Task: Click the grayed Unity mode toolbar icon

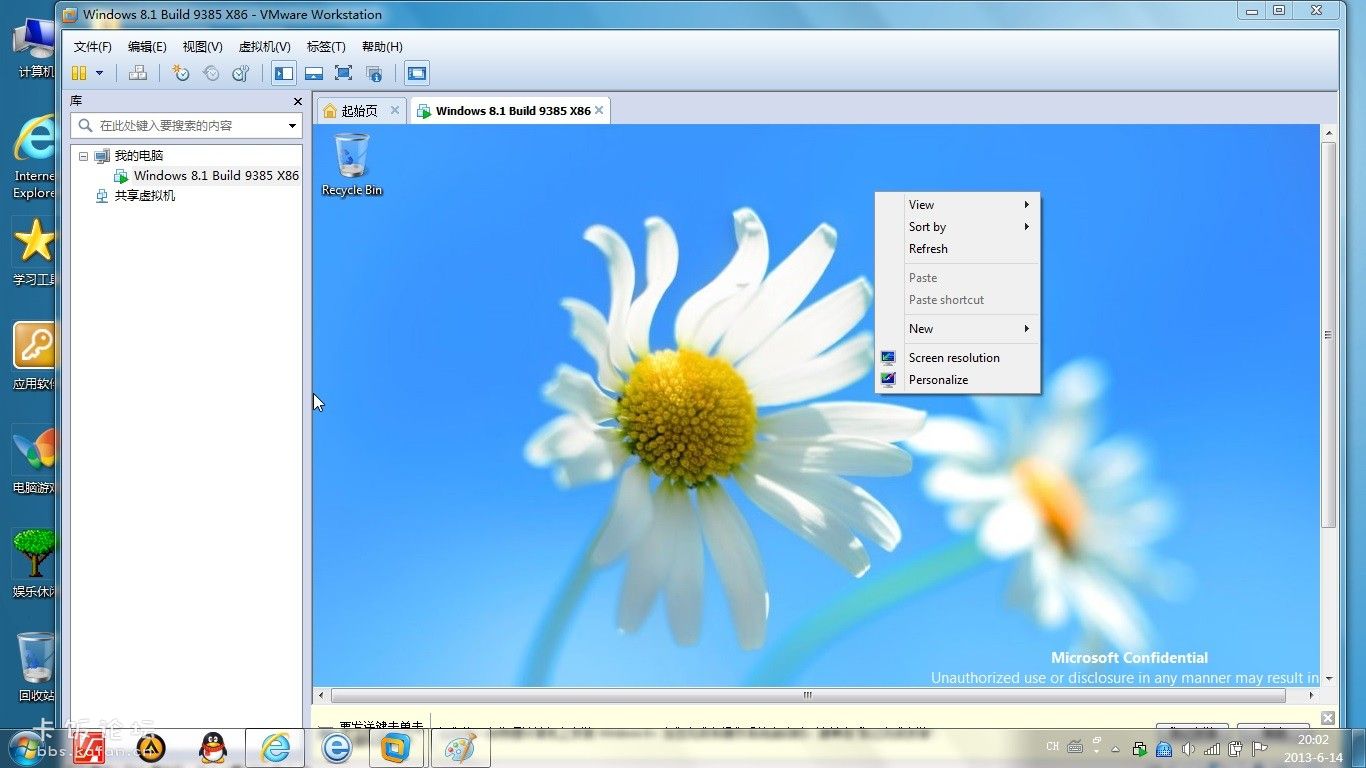Action: click(374, 73)
